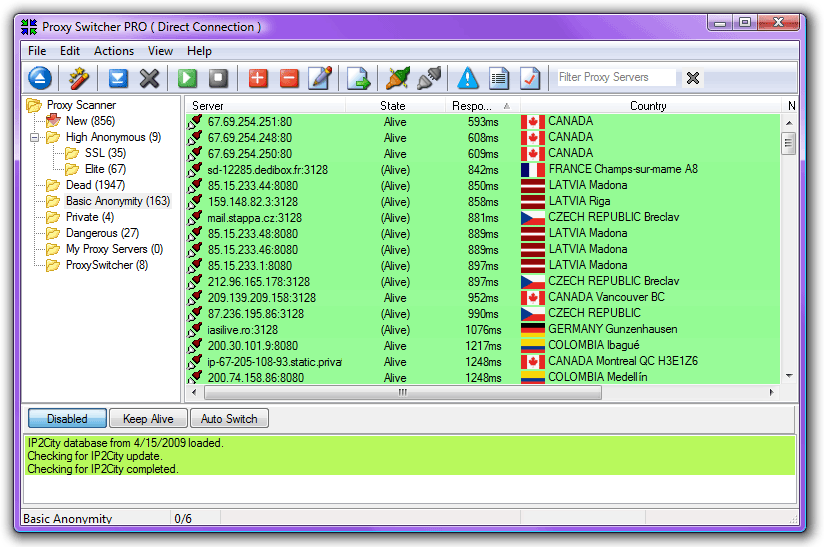824x547 pixels.
Task: Select server sd-12285.dedibox.fr:3128
Action: pos(267,170)
